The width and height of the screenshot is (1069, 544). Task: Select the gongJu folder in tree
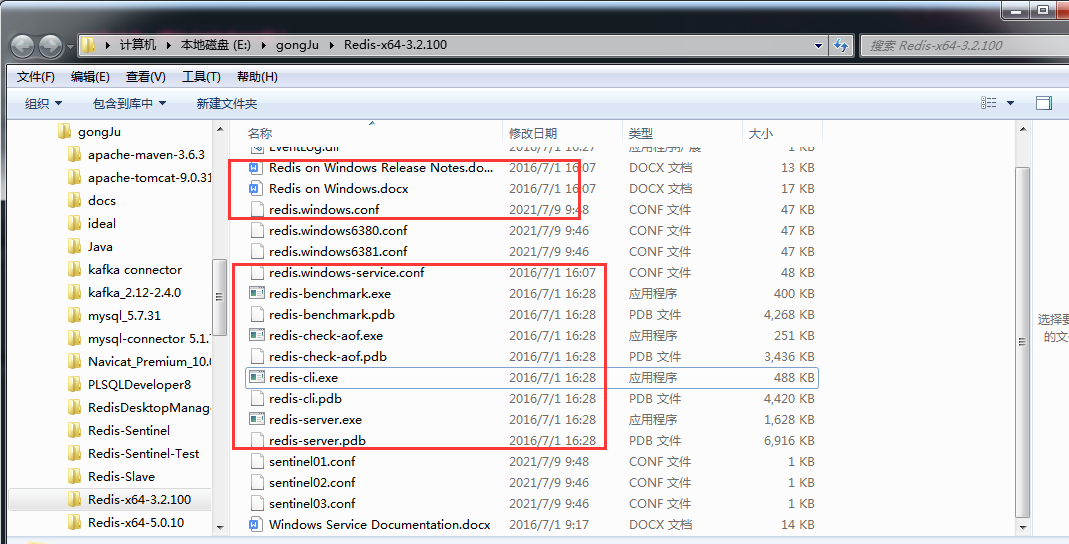[100, 132]
